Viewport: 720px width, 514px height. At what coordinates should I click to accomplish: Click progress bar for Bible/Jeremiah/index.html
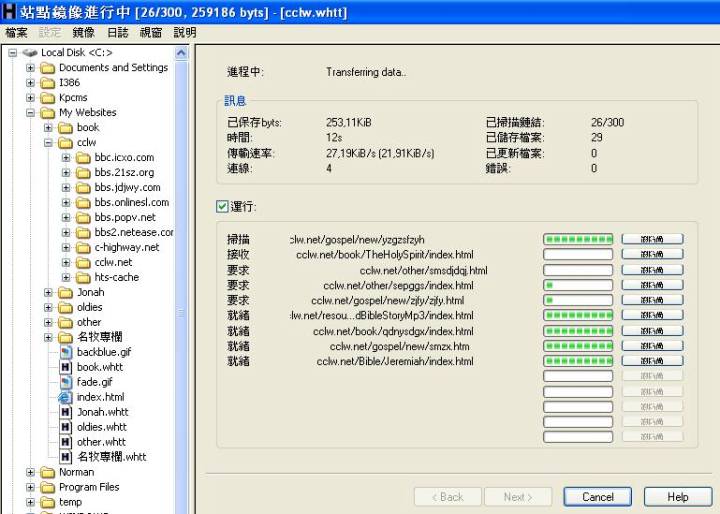tap(577, 360)
